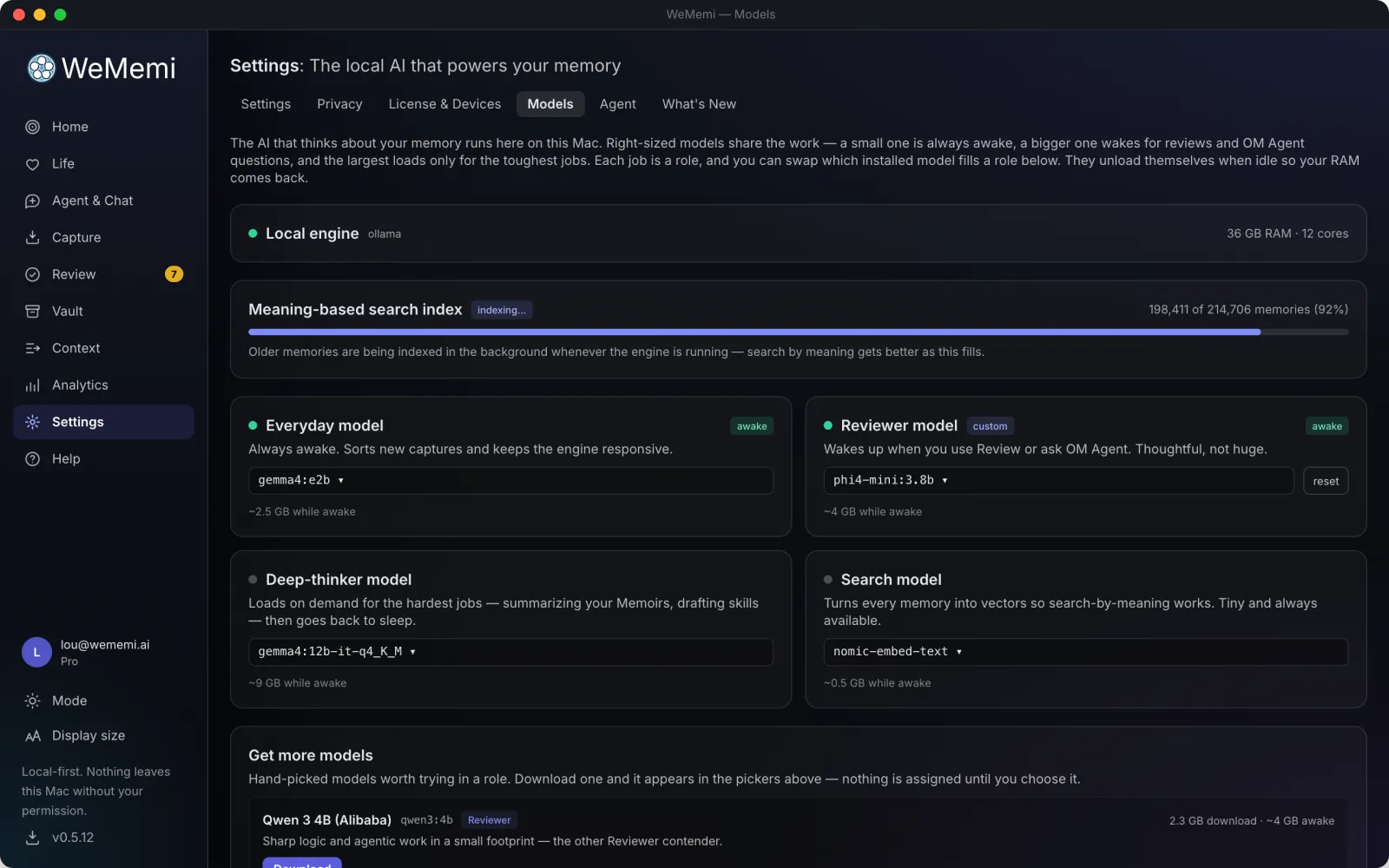Switch to the Agent tab
Viewport: 1389px width, 868px height.
click(617, 104)
